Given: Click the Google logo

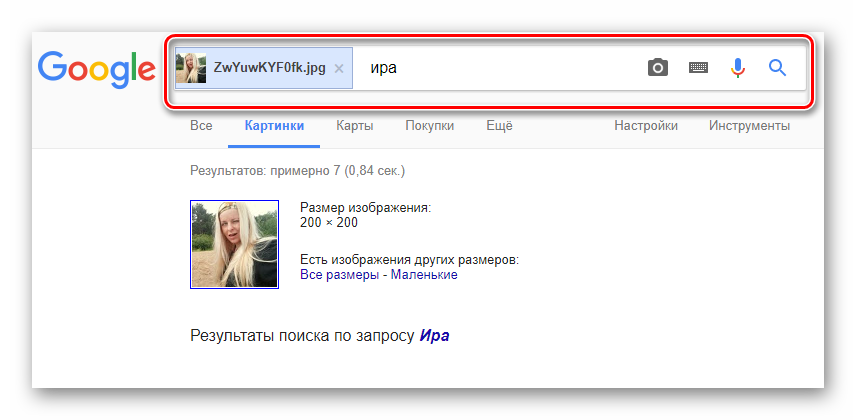Looking at the screenshot, I should (96, 68).
